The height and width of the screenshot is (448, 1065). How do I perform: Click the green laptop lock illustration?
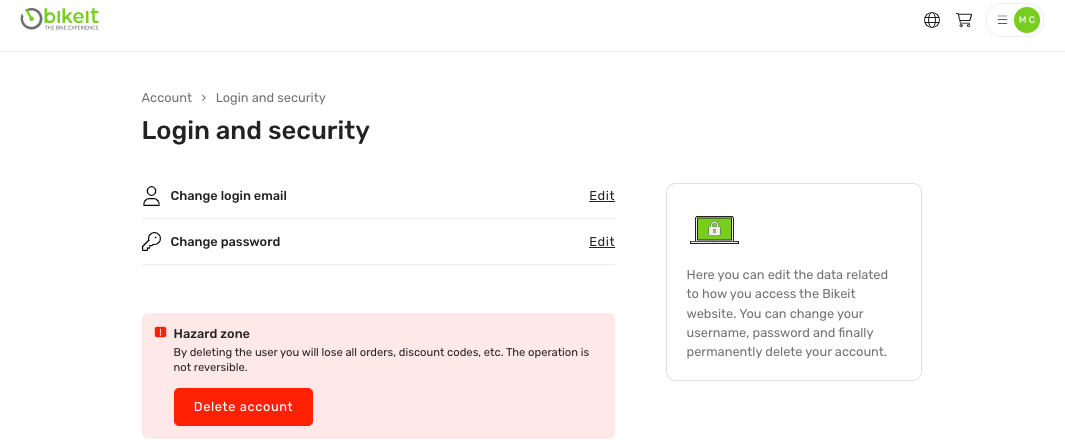pyautogui.click(x=714, y=230)
